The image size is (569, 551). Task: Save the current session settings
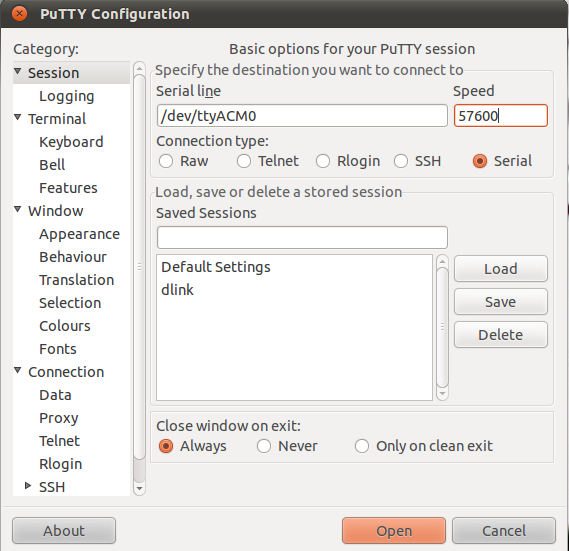[x=501, y=302]
